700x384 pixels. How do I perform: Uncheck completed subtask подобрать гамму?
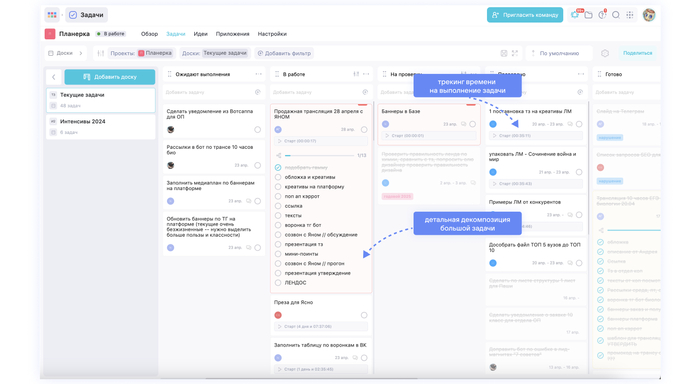coord(278,167)
